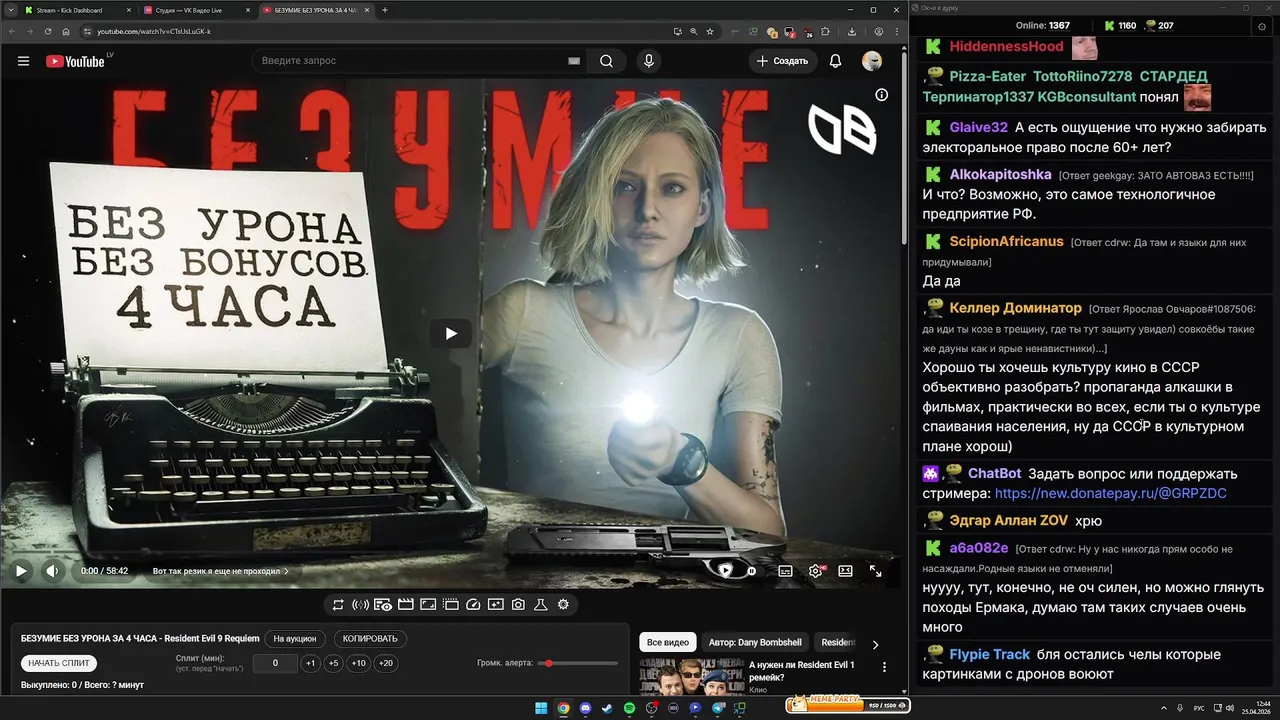Viewport: 1280px width, 720px height.
Task: Mute the video volume
Action: (x=53, y=571)
